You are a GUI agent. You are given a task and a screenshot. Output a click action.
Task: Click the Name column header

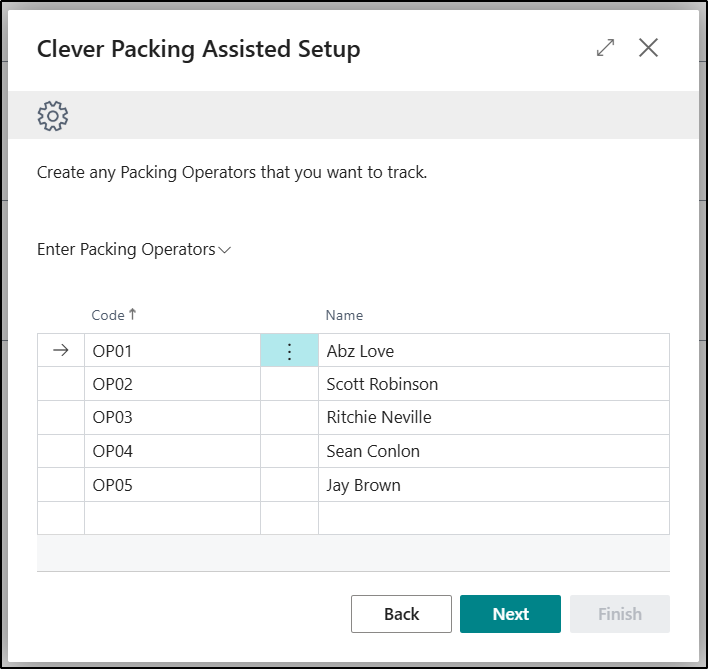pyautogui.click(x=344, y=315)
